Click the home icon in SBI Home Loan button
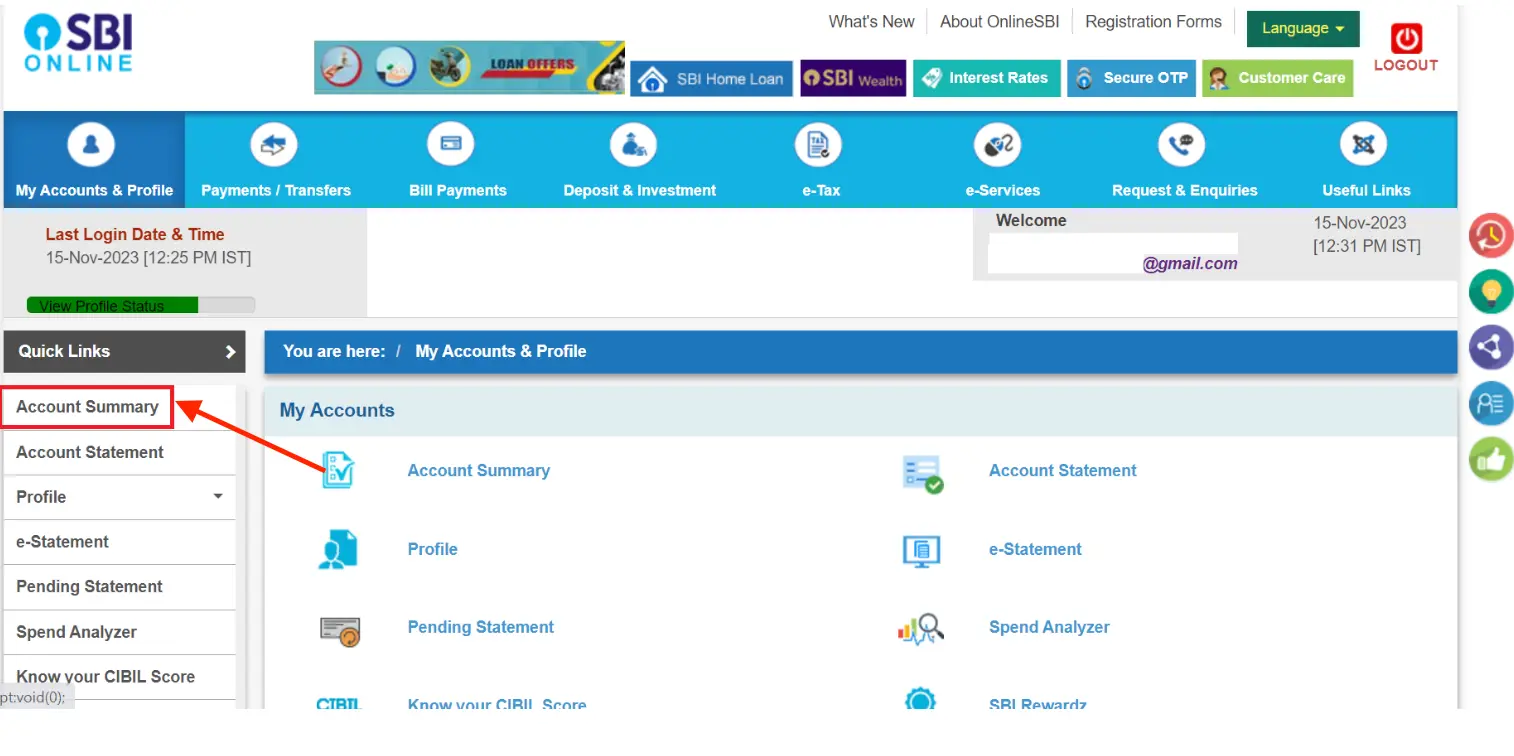The image size is (1514, 756). (x=652, y=79)
